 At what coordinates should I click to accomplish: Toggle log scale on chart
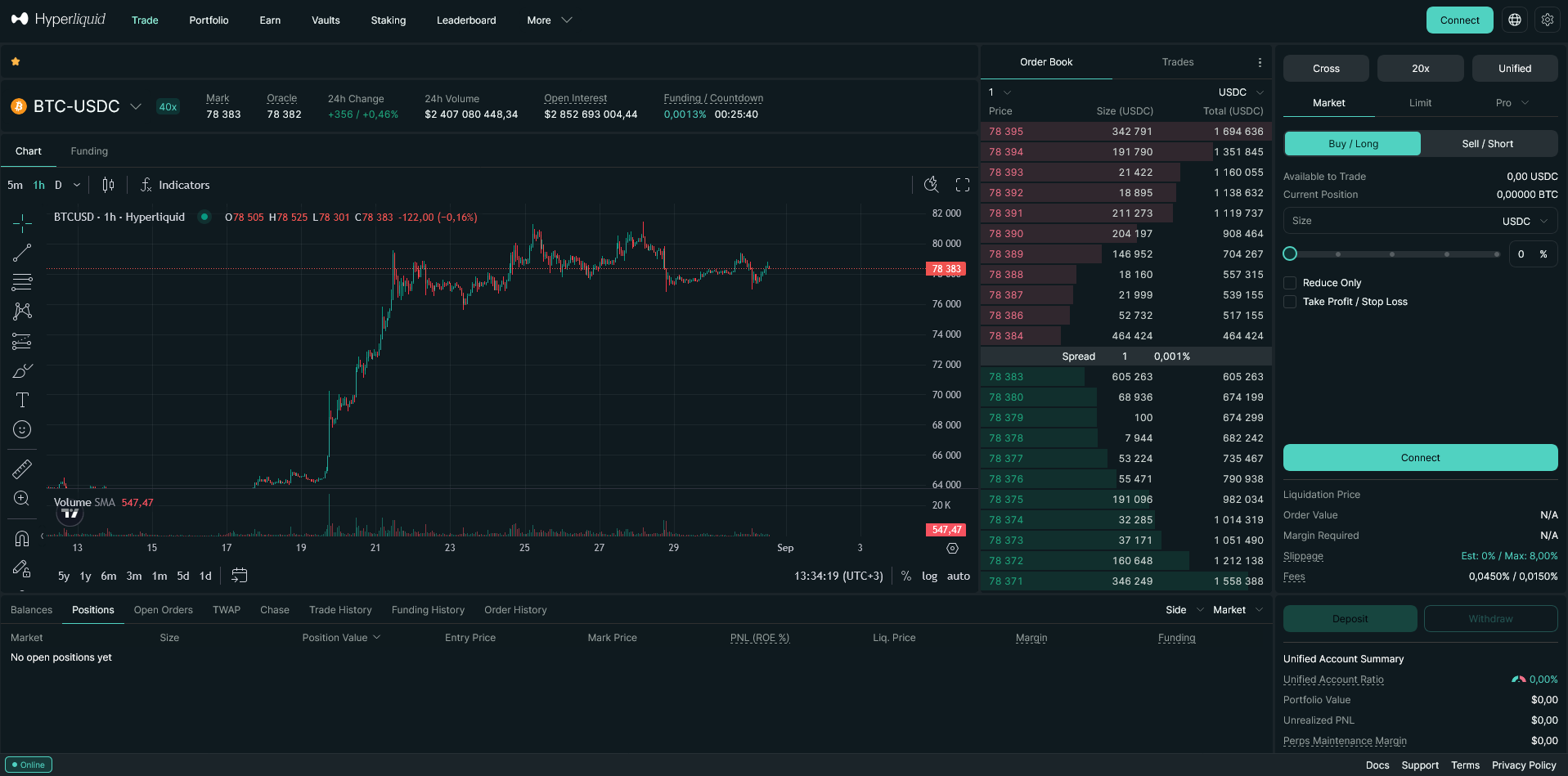[x=930, y=576]
